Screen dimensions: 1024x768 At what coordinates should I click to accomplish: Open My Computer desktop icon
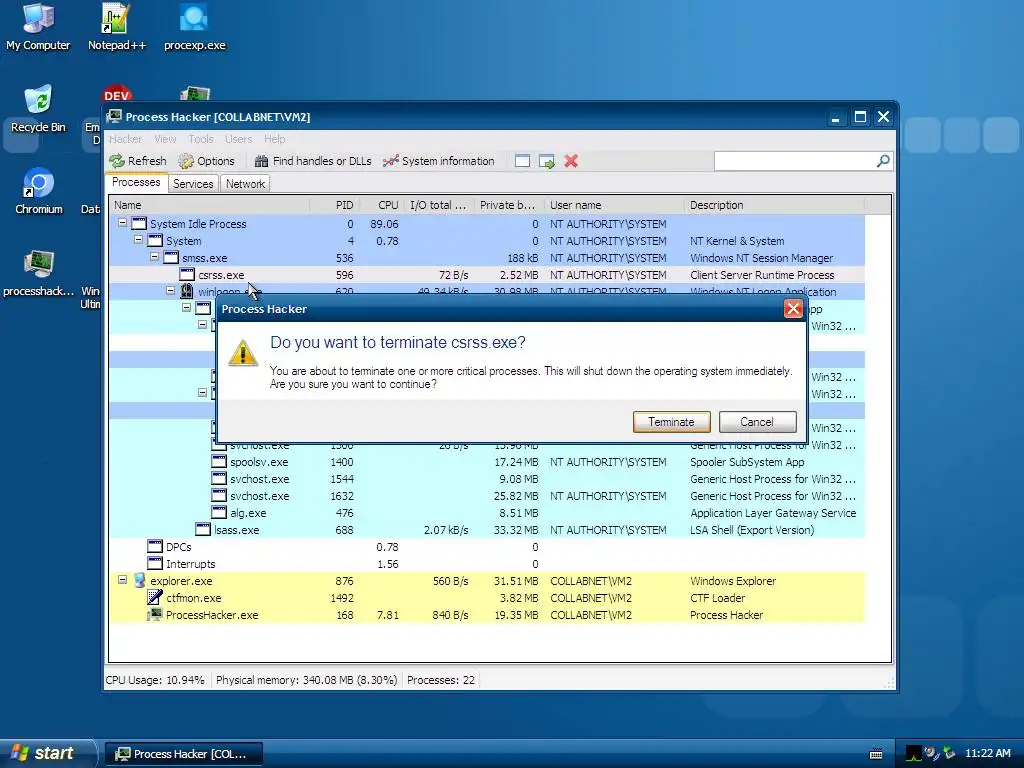coord(38,27)
